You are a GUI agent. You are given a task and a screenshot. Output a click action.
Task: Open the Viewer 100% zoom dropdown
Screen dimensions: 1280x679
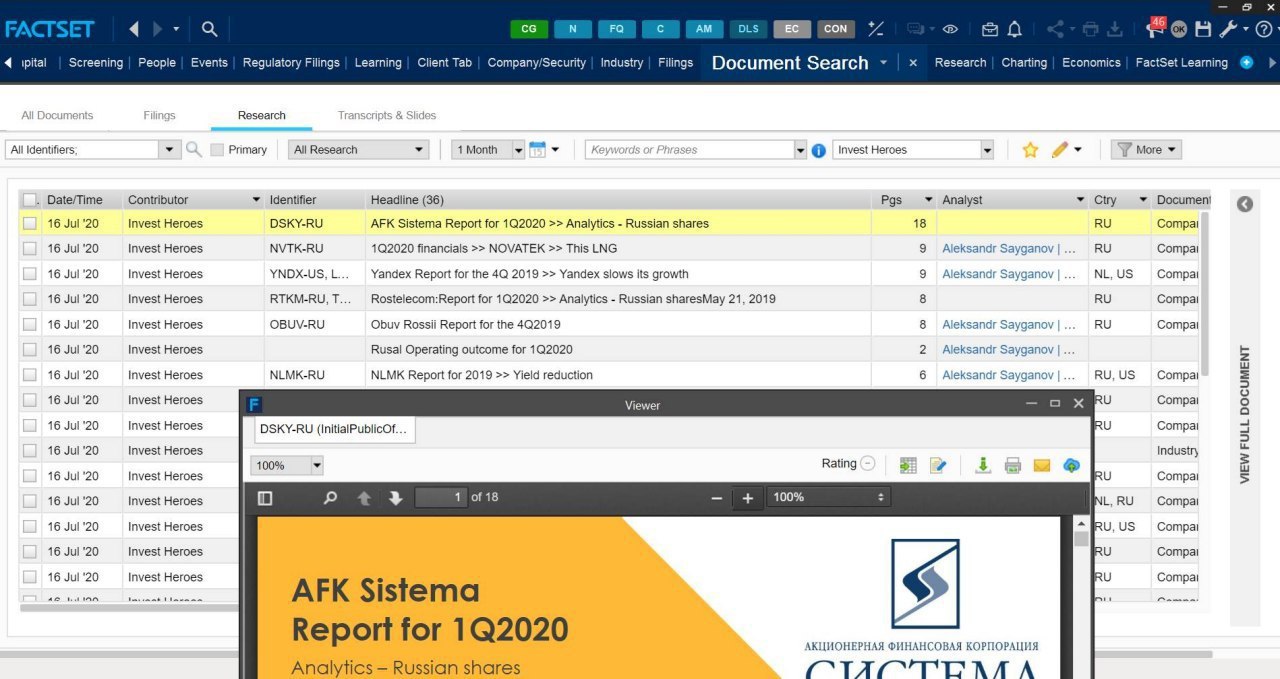[x=317, y=465]
